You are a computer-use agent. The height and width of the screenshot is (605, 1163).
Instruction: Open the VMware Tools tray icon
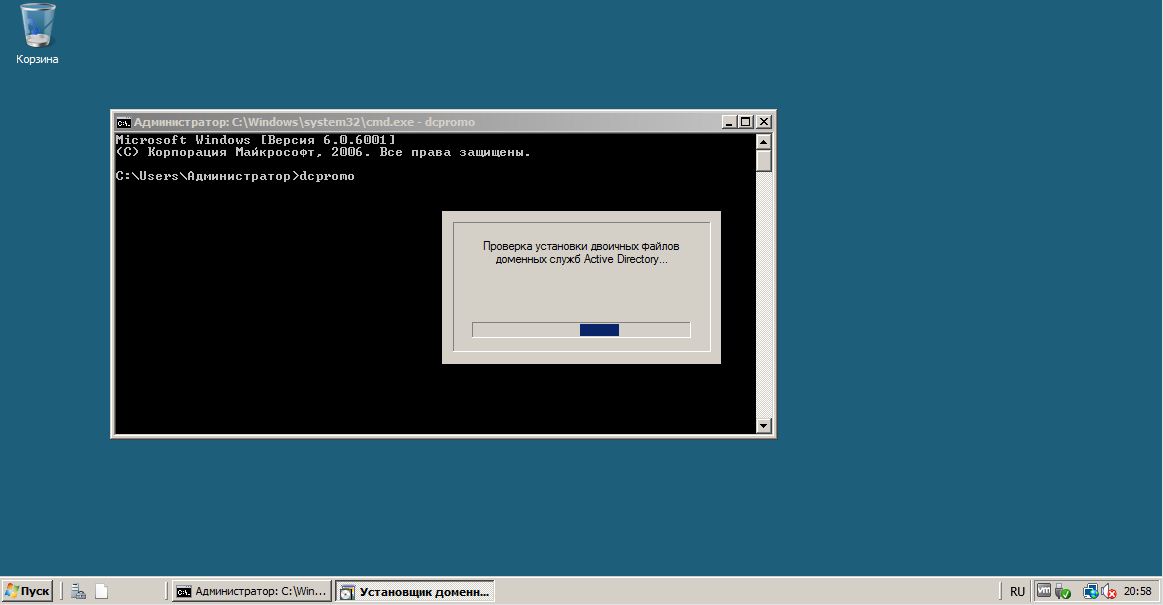click(1044, 591)
